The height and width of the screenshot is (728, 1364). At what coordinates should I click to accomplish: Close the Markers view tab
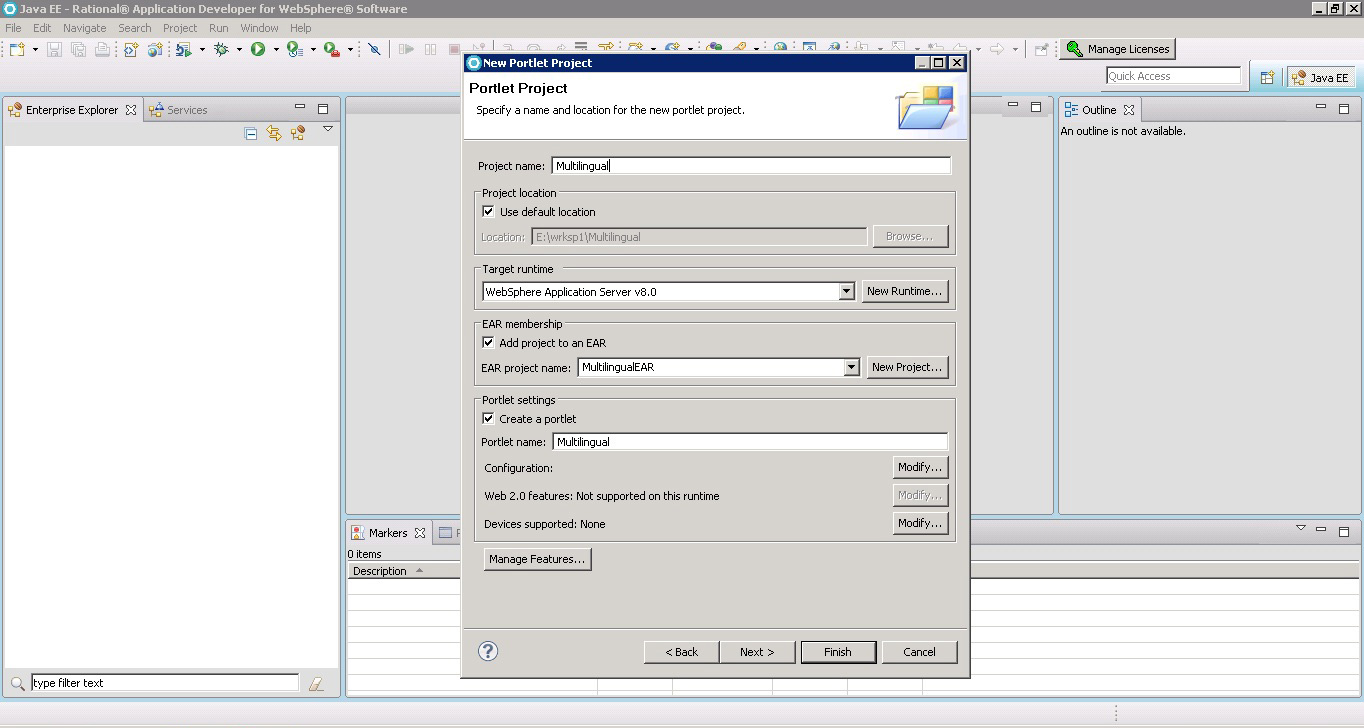click(x=420, y=533)
